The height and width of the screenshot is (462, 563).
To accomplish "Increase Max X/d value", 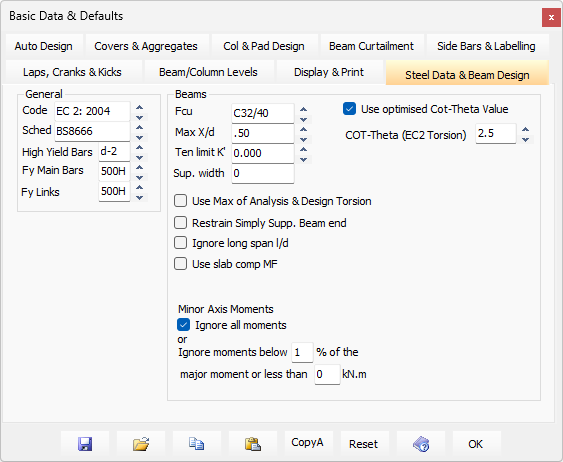I will pos(303,130).
